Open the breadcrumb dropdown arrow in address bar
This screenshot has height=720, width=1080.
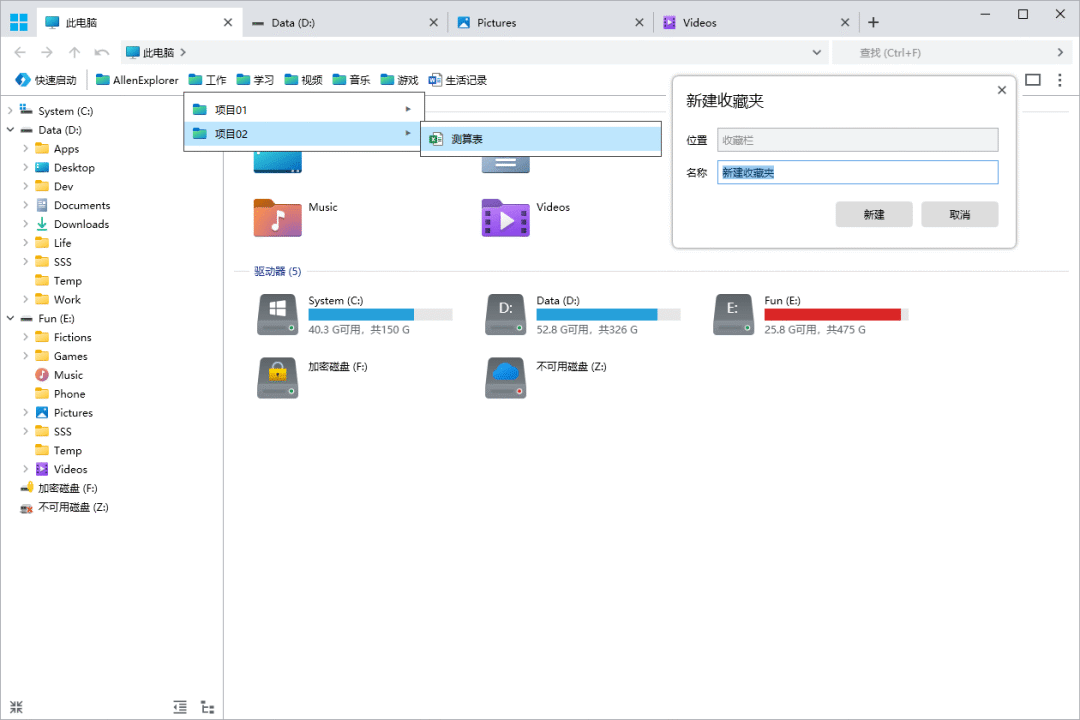[x=817, y=52]
